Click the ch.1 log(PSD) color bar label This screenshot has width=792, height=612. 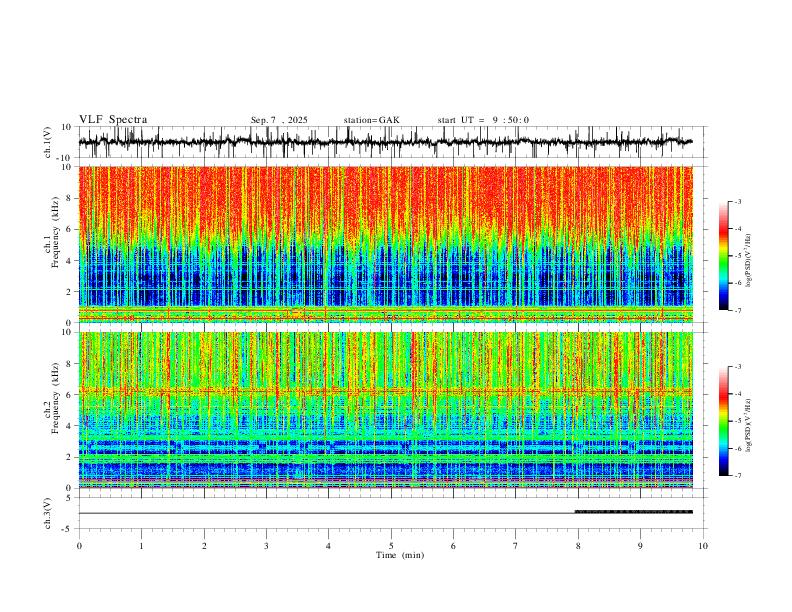coord(749,261)
